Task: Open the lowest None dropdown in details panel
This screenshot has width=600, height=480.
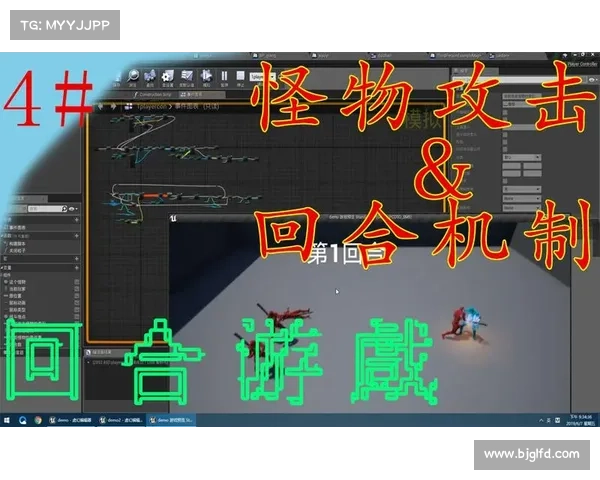Action: [522, 208]
